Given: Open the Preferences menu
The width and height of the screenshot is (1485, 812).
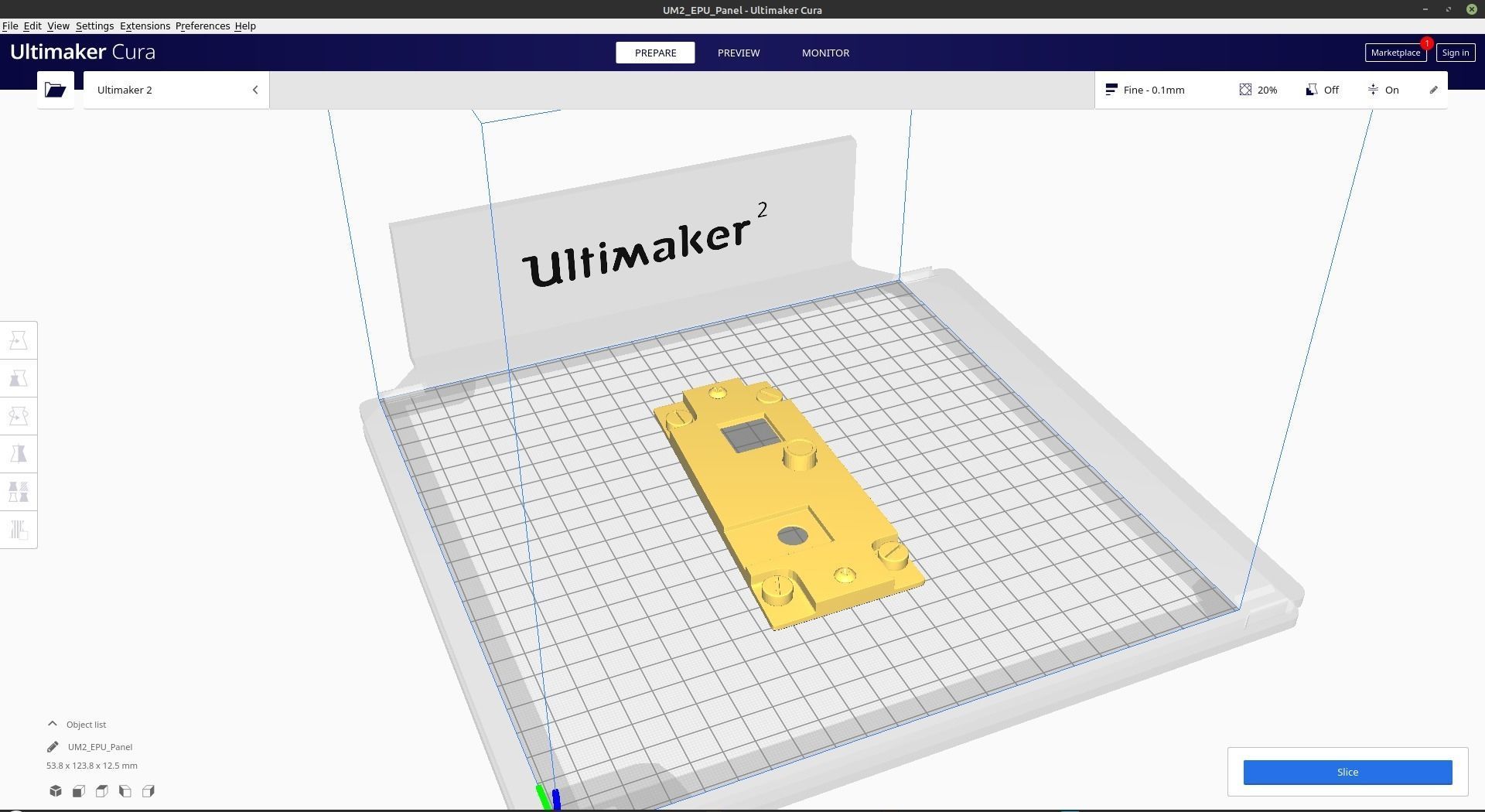Looking at the screenshot, I should click(203, 26).
